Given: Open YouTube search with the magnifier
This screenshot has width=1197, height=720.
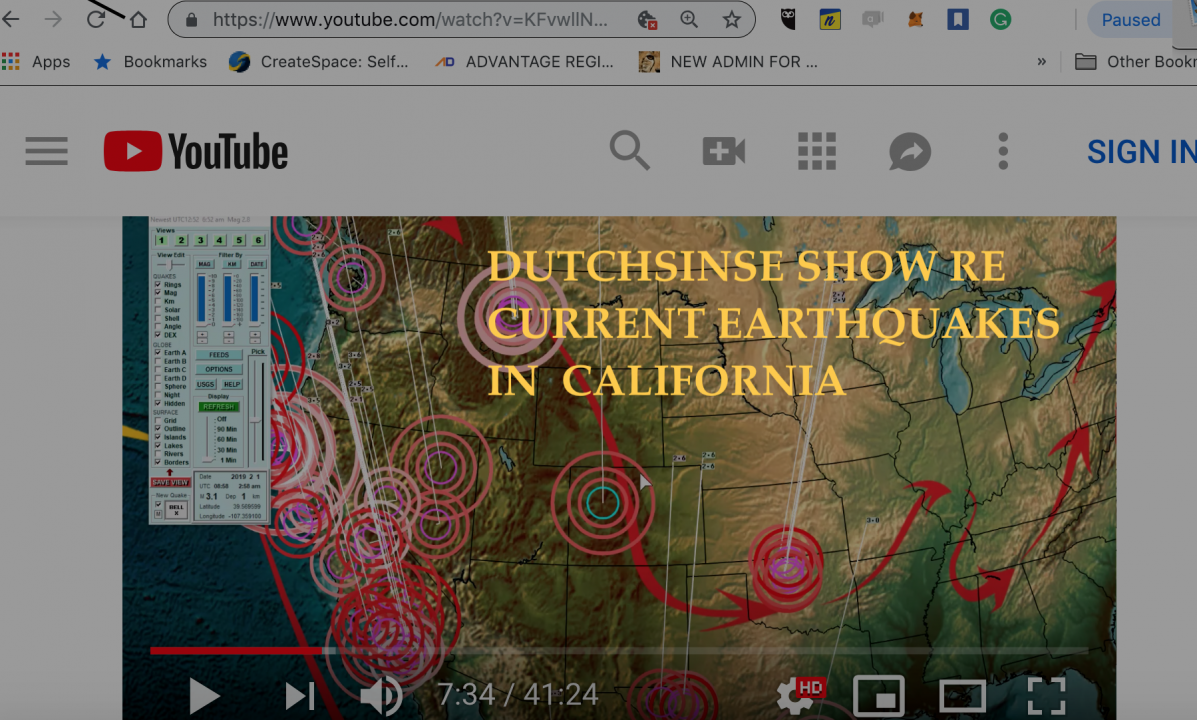Looking at the screenshot, I should 630,150.
